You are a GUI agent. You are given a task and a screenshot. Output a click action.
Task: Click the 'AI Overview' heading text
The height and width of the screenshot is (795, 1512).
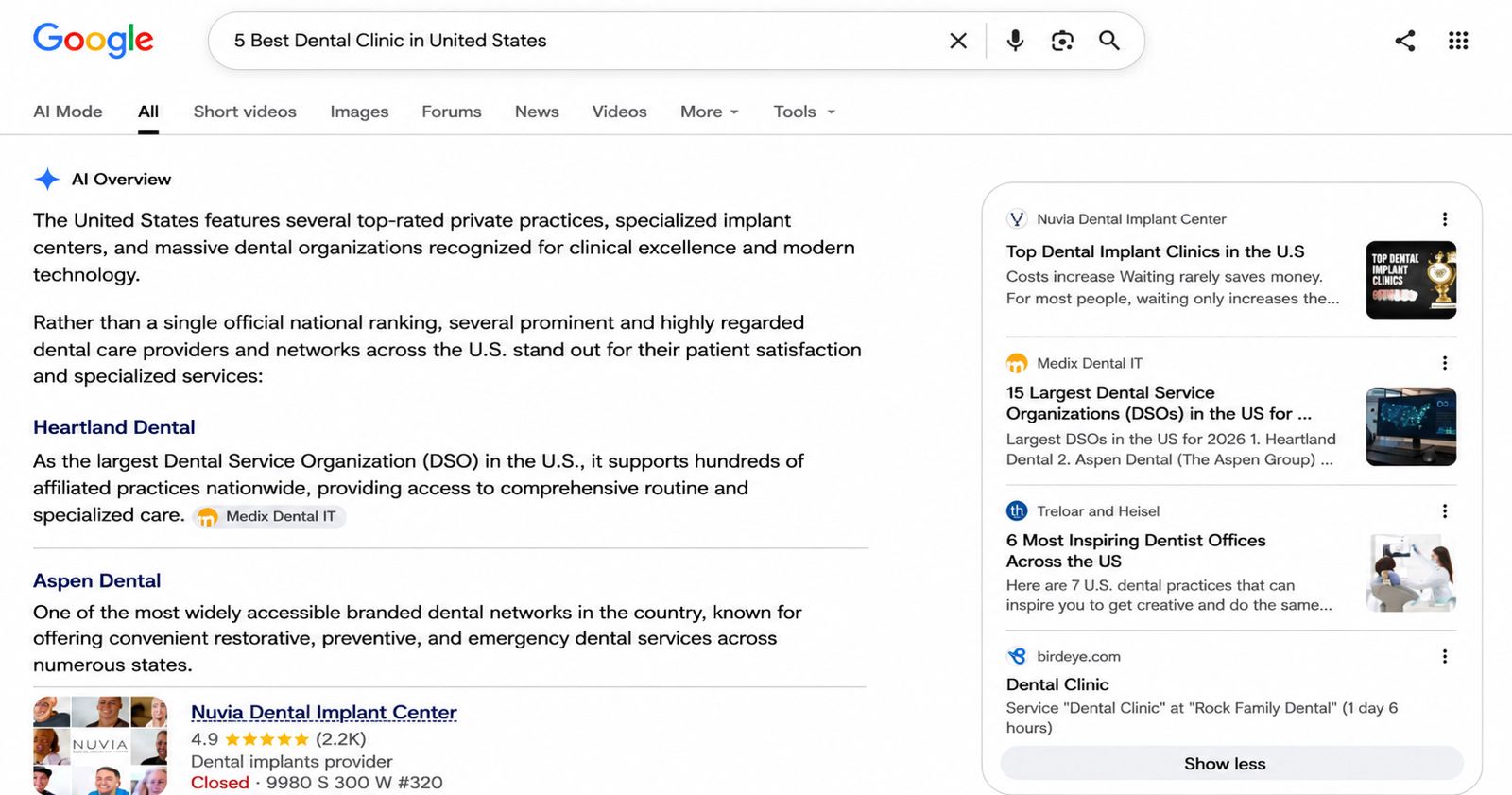coord(121,179)
